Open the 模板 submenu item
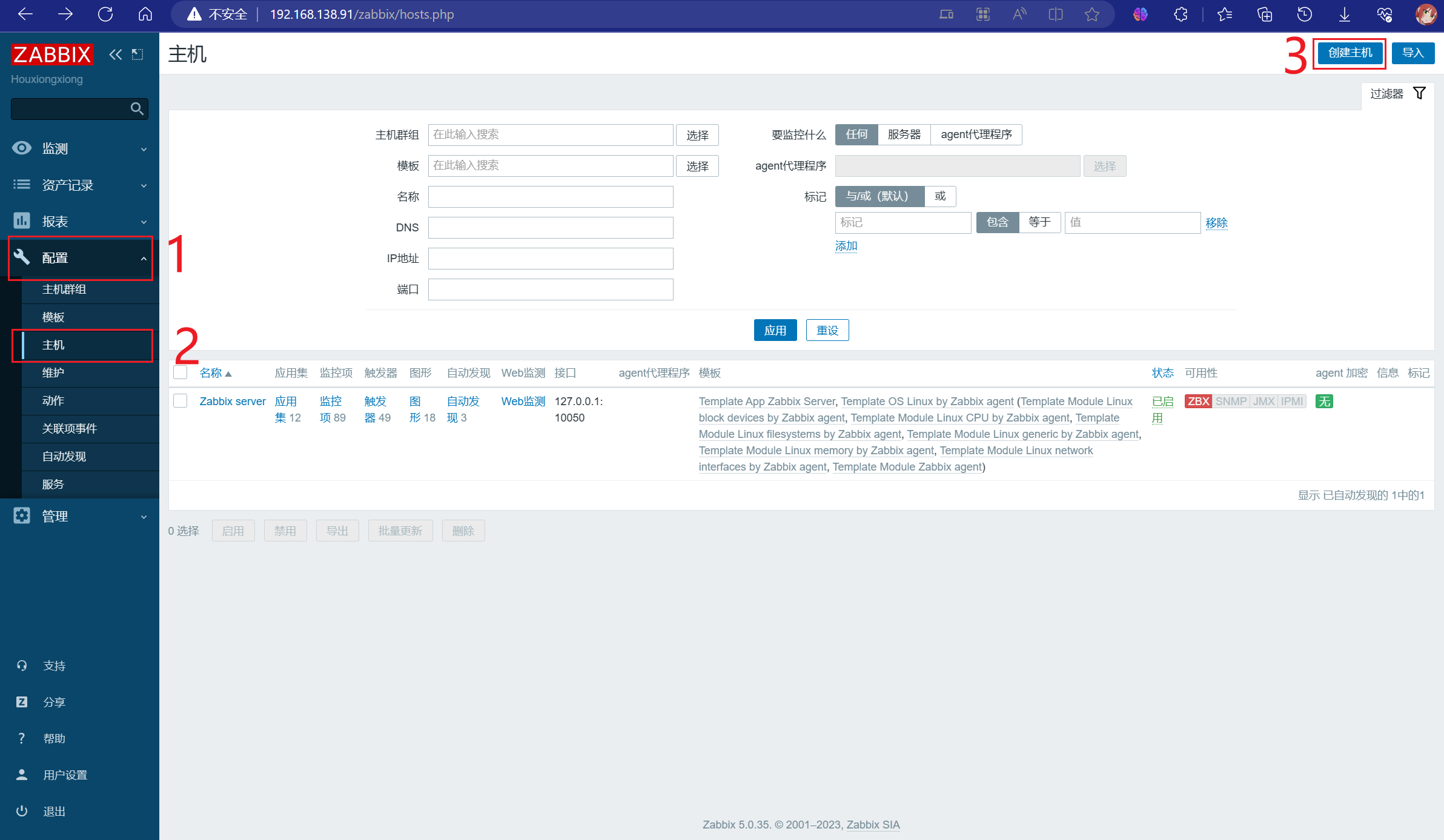Viewport: 1444px width, 840px height. pos(53,317)
